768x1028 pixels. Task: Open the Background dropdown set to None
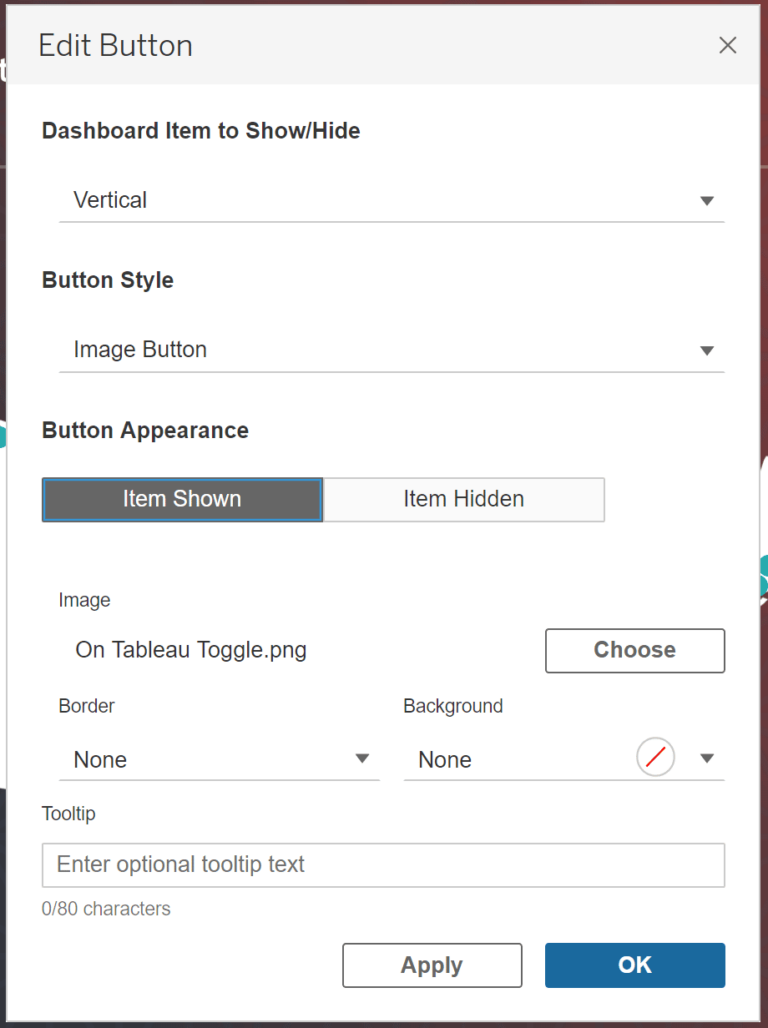point(560,758)
